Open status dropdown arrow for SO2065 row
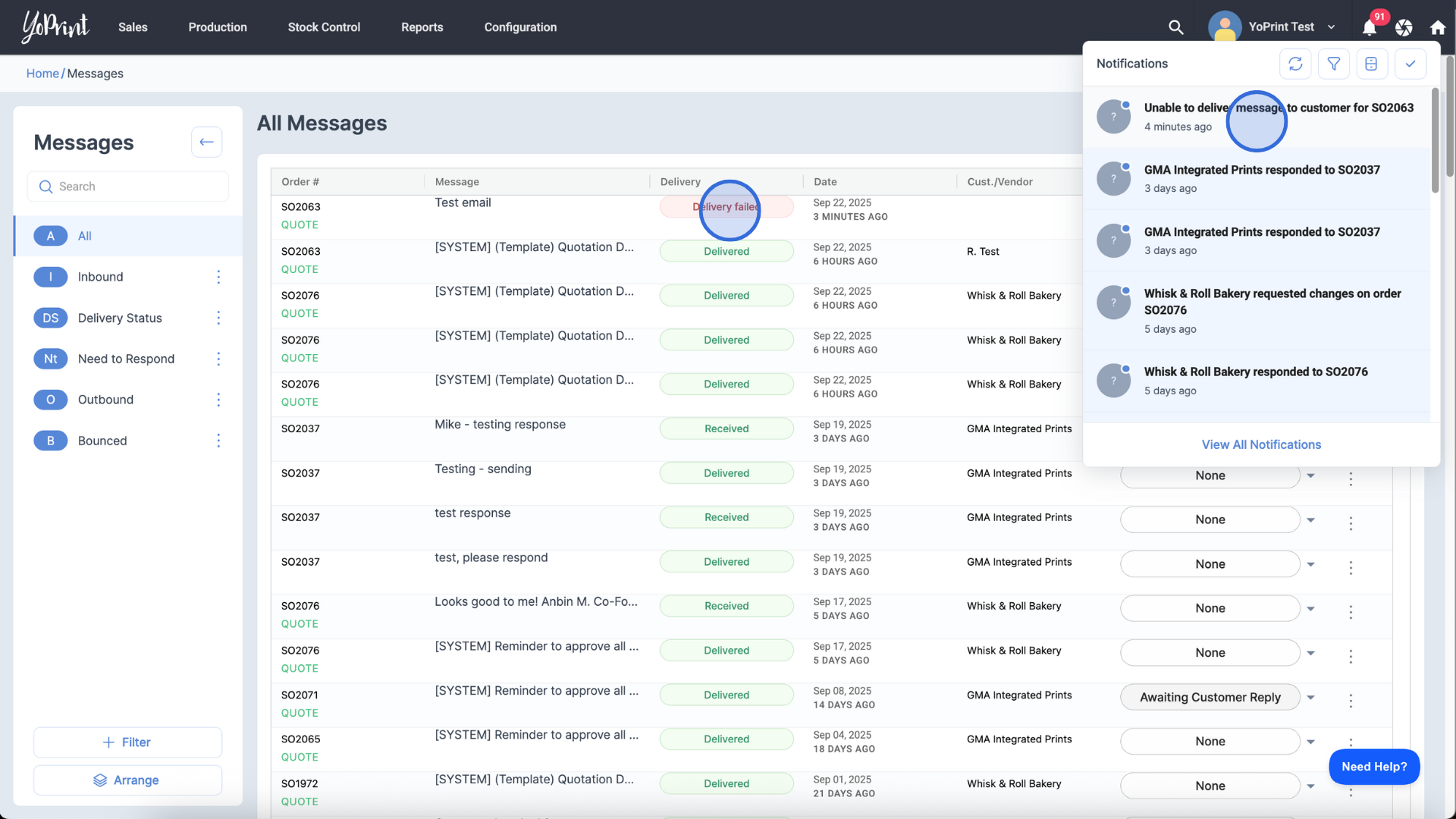The height and width of the screenshot is (819, 1456). [x=1310, y=742]
